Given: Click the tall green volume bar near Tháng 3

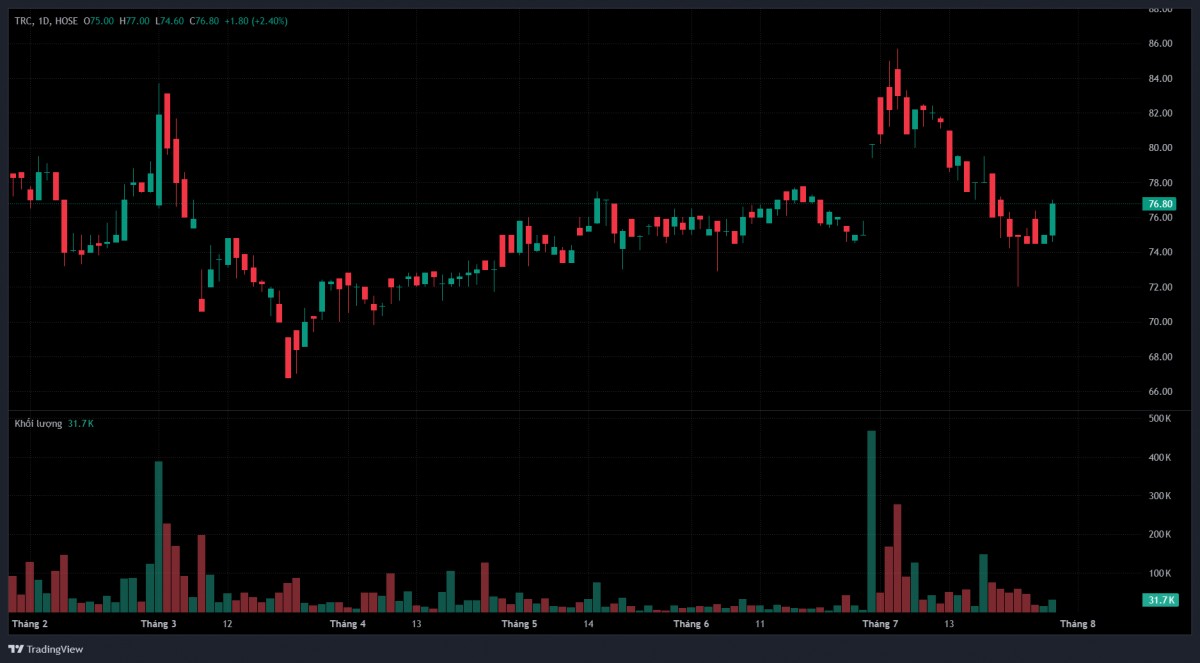Looking at the screenshot, I should click(x=158, y=537).
